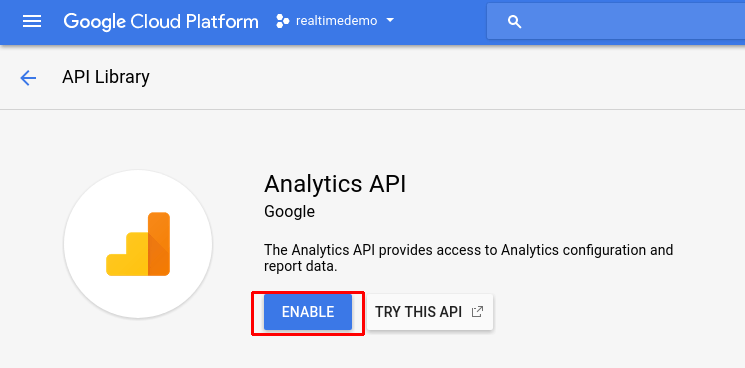
Task: Open the hamburger navigation menu
Action: point(32,21)
